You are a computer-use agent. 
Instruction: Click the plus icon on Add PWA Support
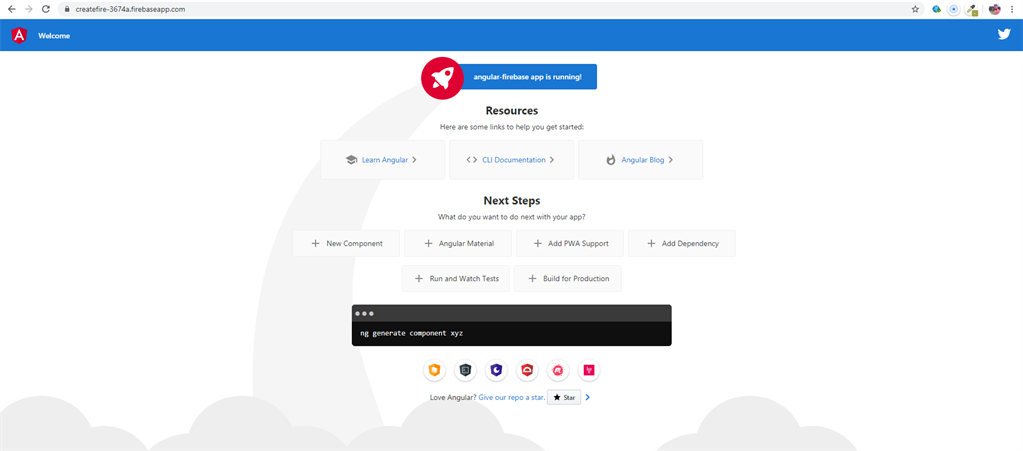click(538, 243)
